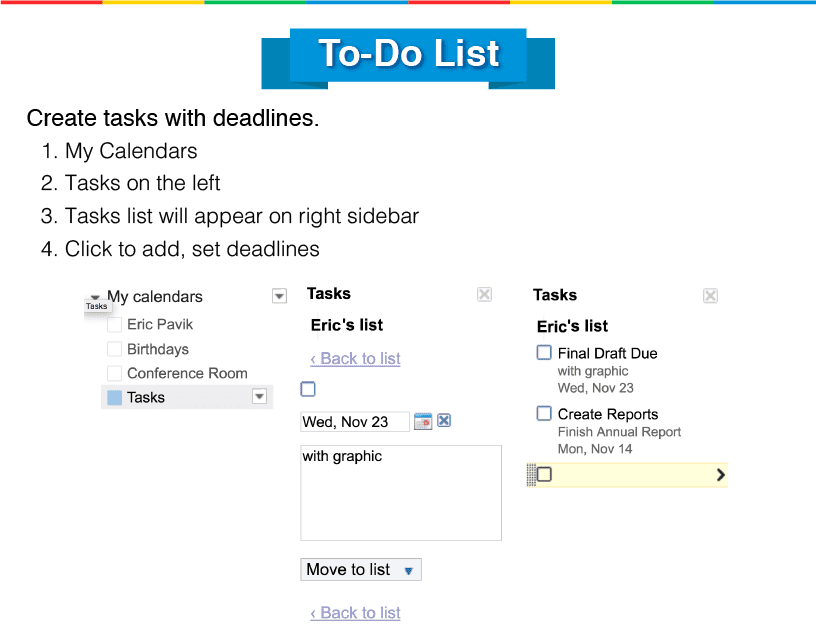Check off the Final Draft Due task
Screen dimensions: 816x635
tap(544, 352)
